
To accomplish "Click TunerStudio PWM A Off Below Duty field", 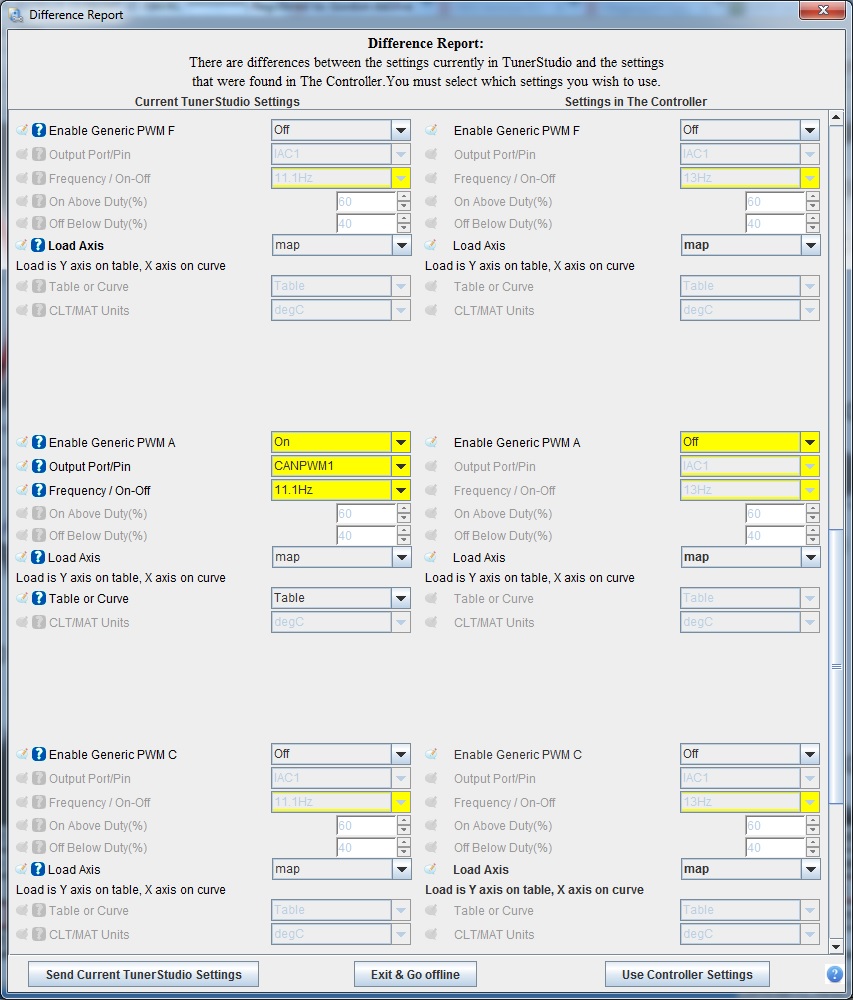I will (367, 536).
